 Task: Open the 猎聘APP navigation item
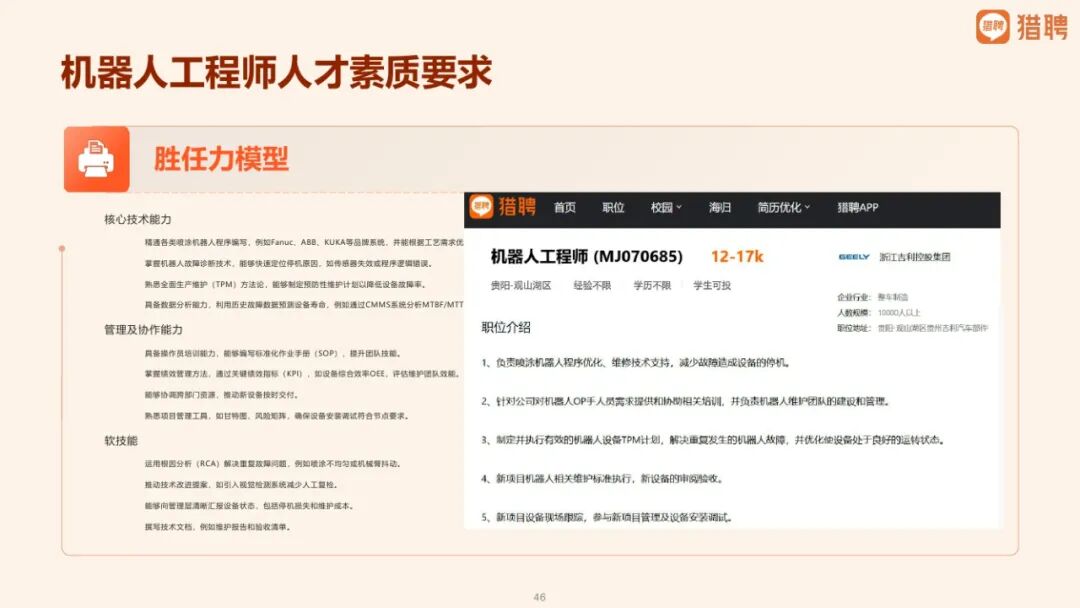pos(858,207)
